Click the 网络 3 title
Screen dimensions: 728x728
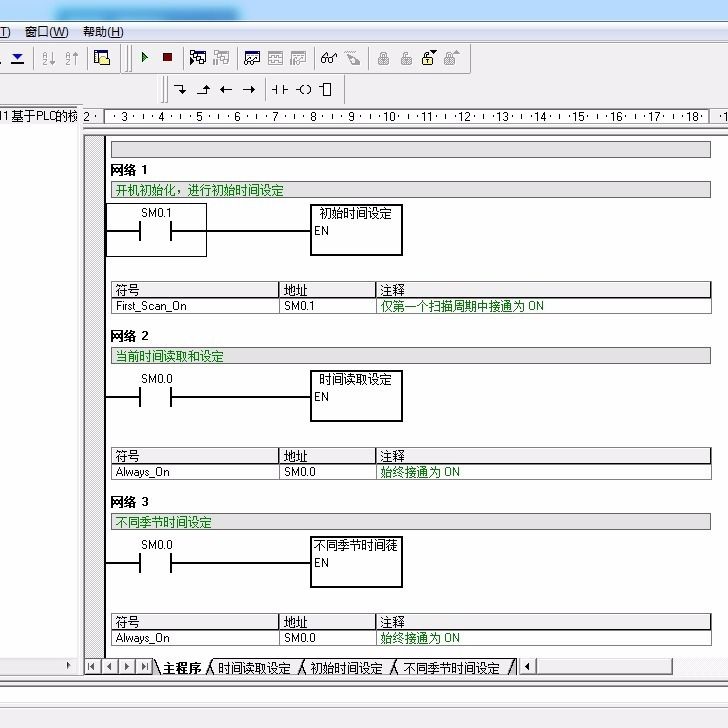coord(130,502)
